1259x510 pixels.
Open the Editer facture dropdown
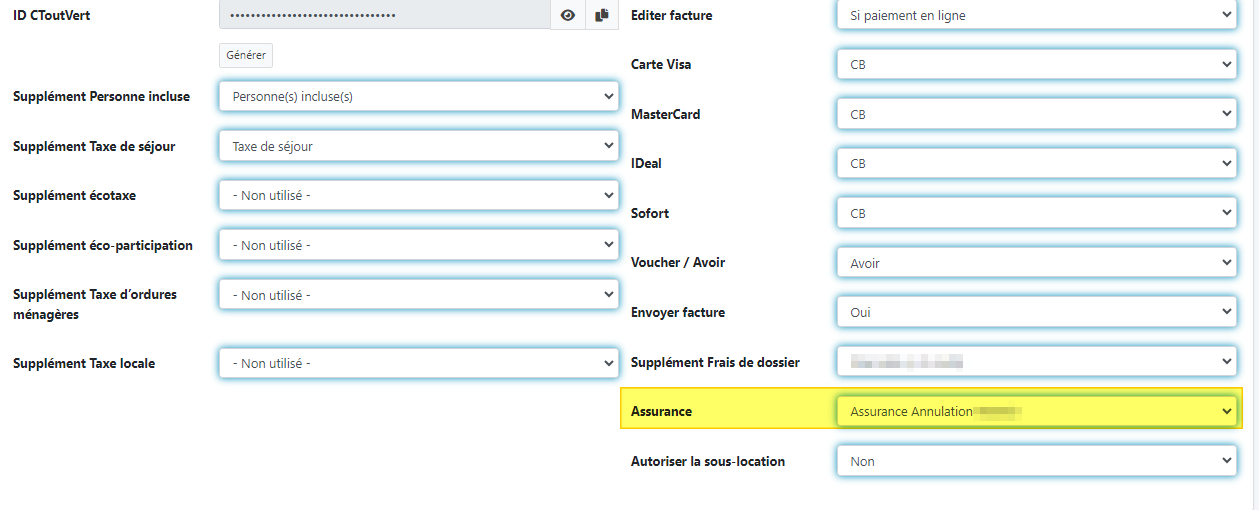(x=1036, y=15)
